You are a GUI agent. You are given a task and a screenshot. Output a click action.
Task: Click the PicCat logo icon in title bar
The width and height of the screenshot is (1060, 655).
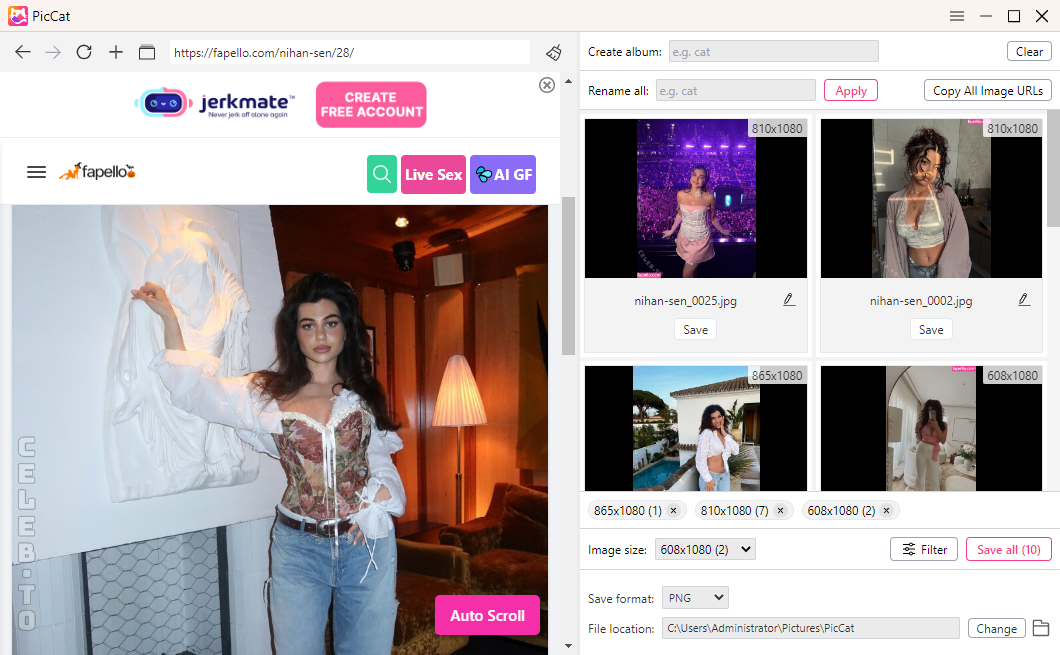click(18, 16)
